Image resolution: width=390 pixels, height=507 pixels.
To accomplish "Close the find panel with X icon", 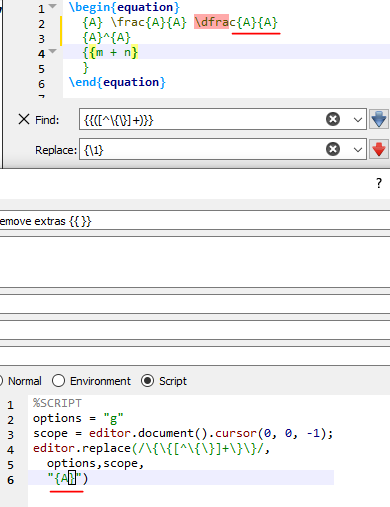I will (x=24, y=119).
